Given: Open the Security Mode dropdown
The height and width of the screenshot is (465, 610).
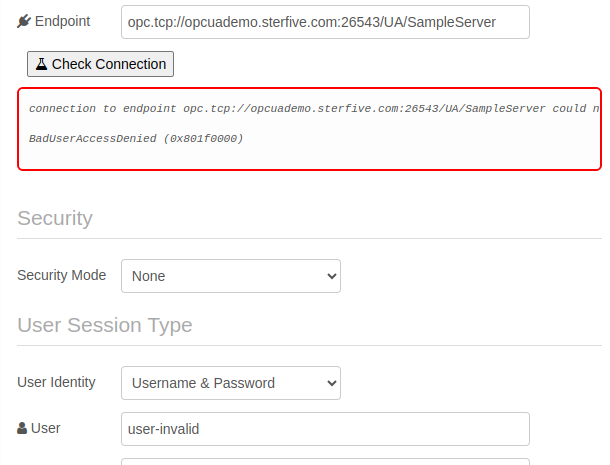Looking at the screenshot, I should (x=231, y=276).
